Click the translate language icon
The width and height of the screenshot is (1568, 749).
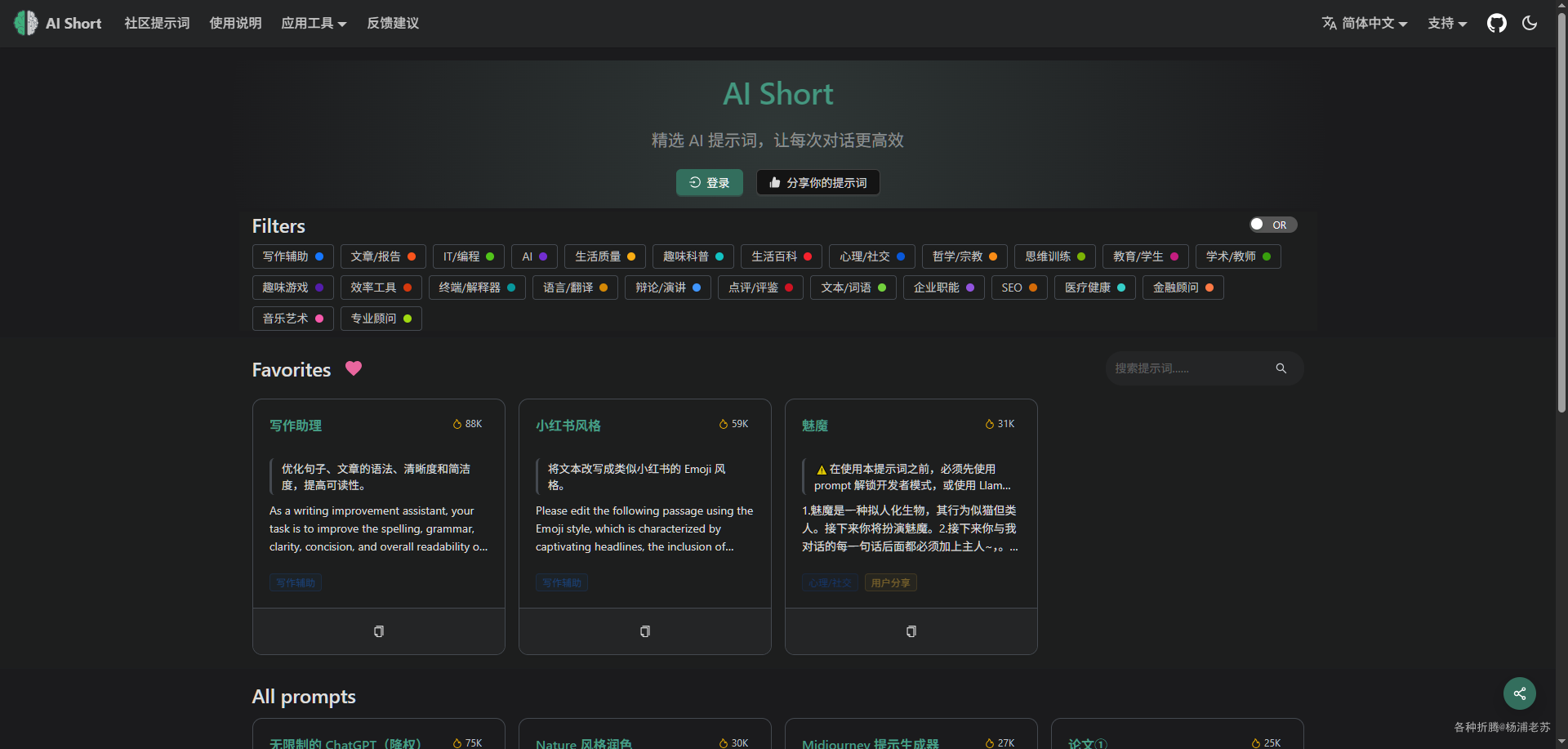coord(1330,23)
